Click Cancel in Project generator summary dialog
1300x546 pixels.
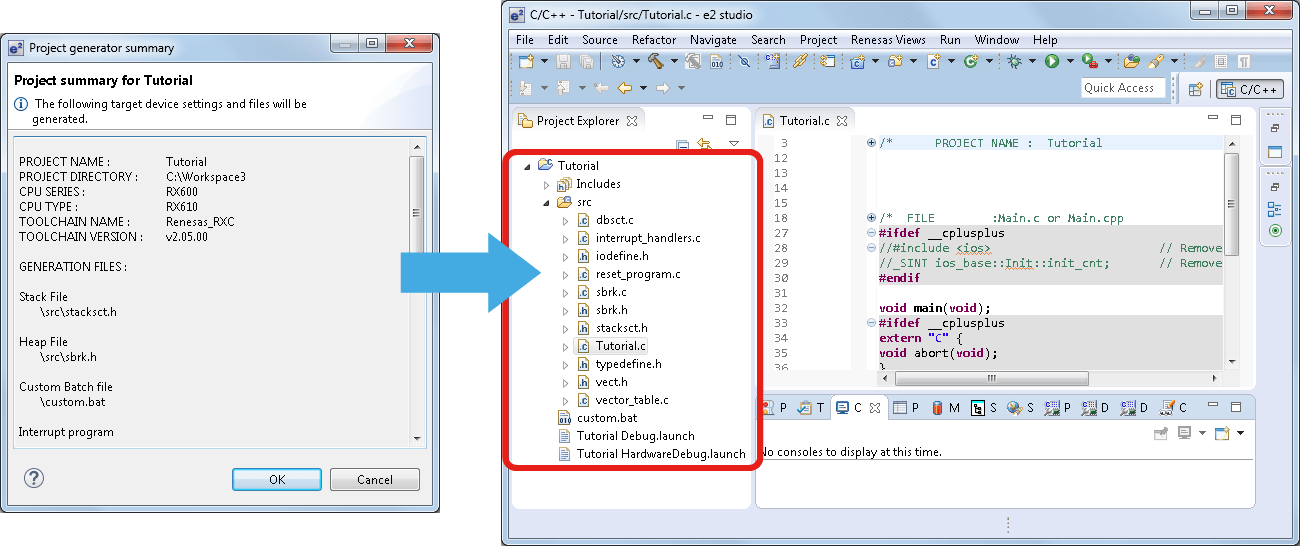[375, 479]
